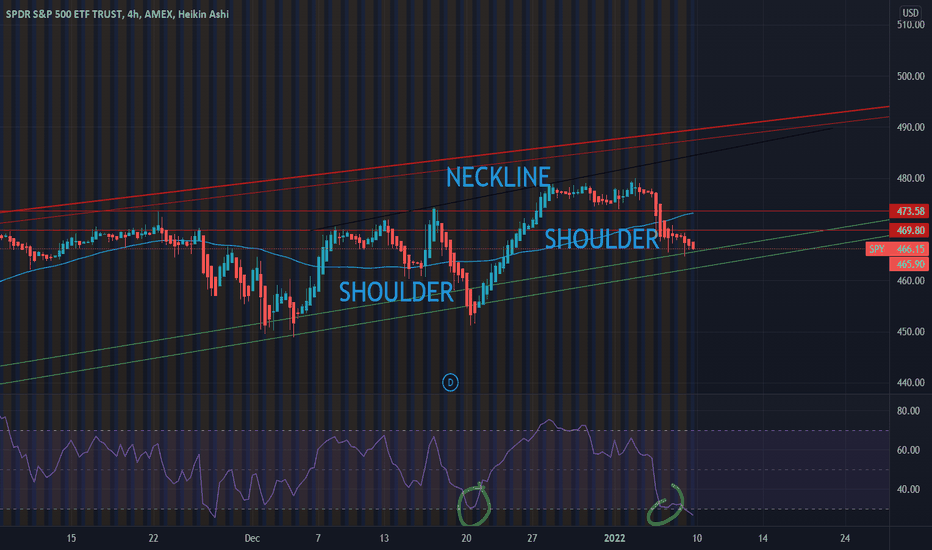The image size is (932, 550).
Task: Click the RSI 40.00 axis label
Action: pos(908,489)
